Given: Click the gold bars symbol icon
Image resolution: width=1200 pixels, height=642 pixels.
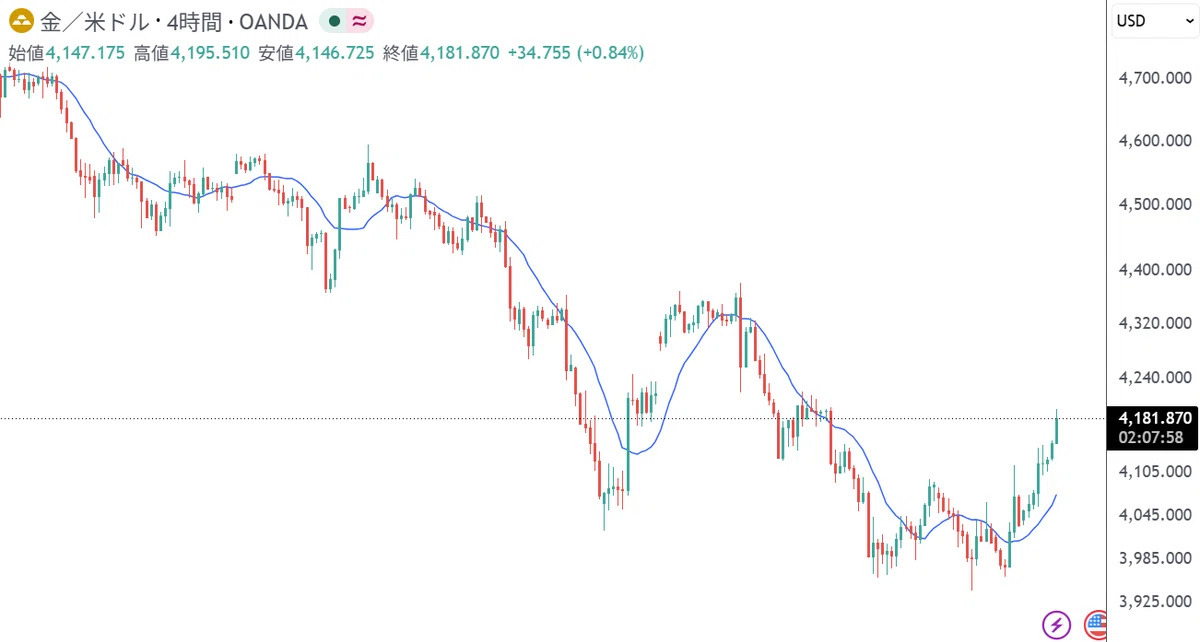Looking at the screenshot, I should (20, 21).
